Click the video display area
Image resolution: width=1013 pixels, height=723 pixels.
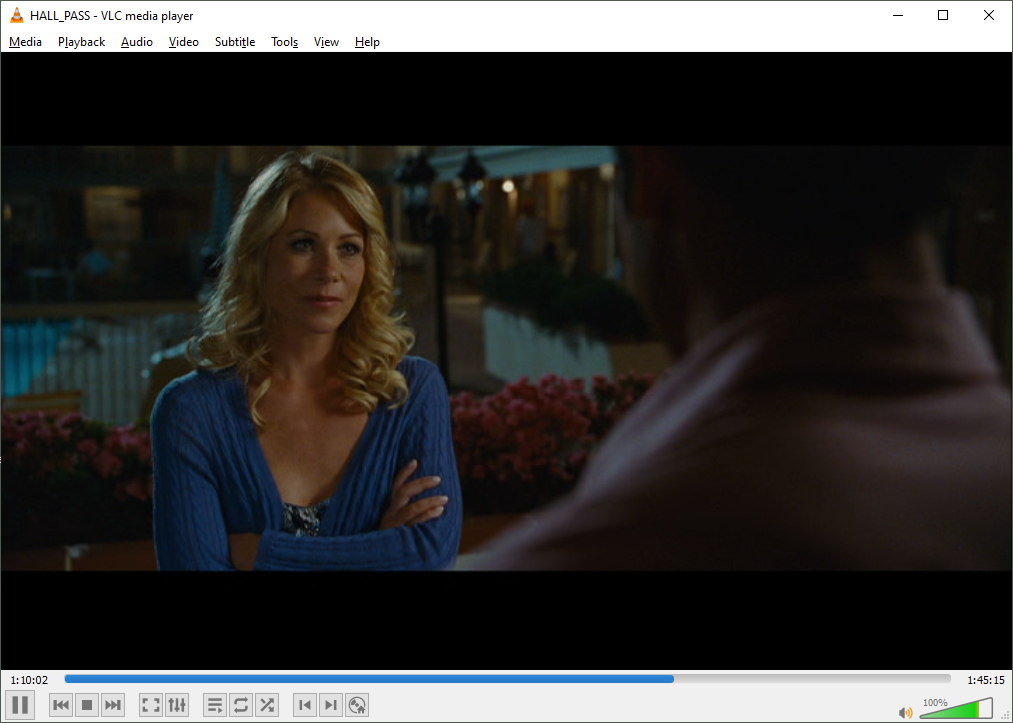tap(506, 361)
